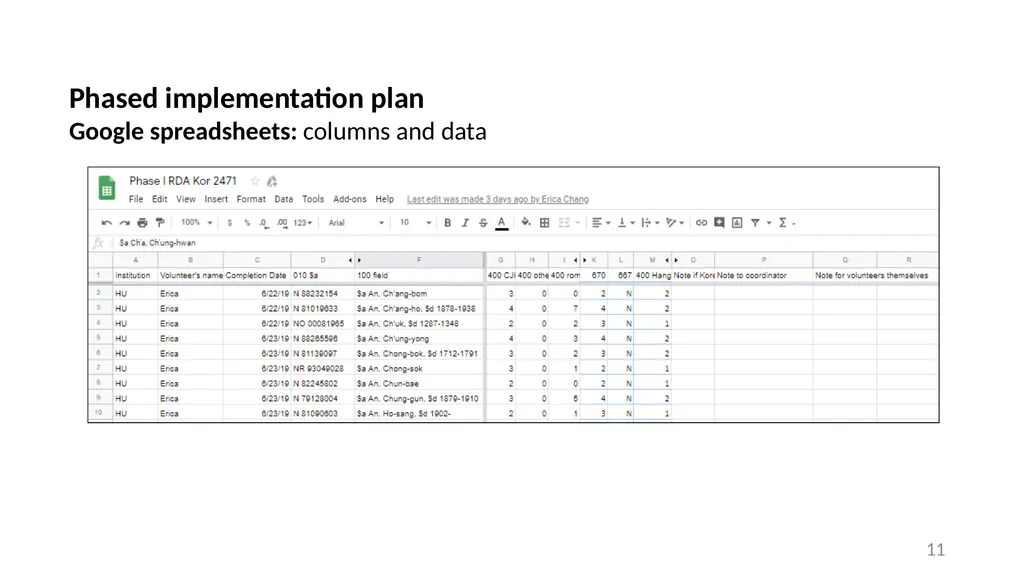
Task: Click cell '$a An, Ho-sang, $d 1902-'
Action: tap(419, 414)
